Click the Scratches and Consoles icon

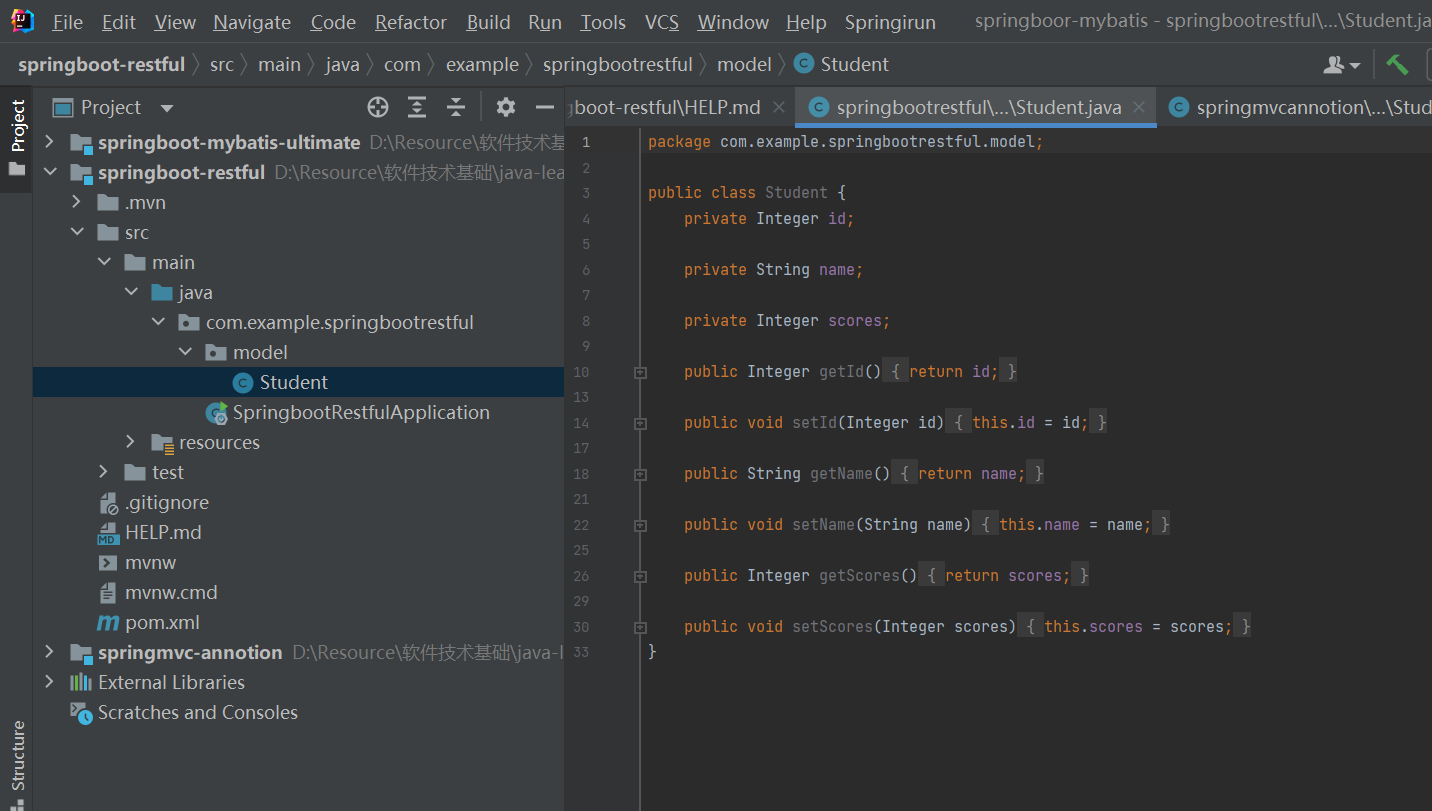tap(81, 712)
